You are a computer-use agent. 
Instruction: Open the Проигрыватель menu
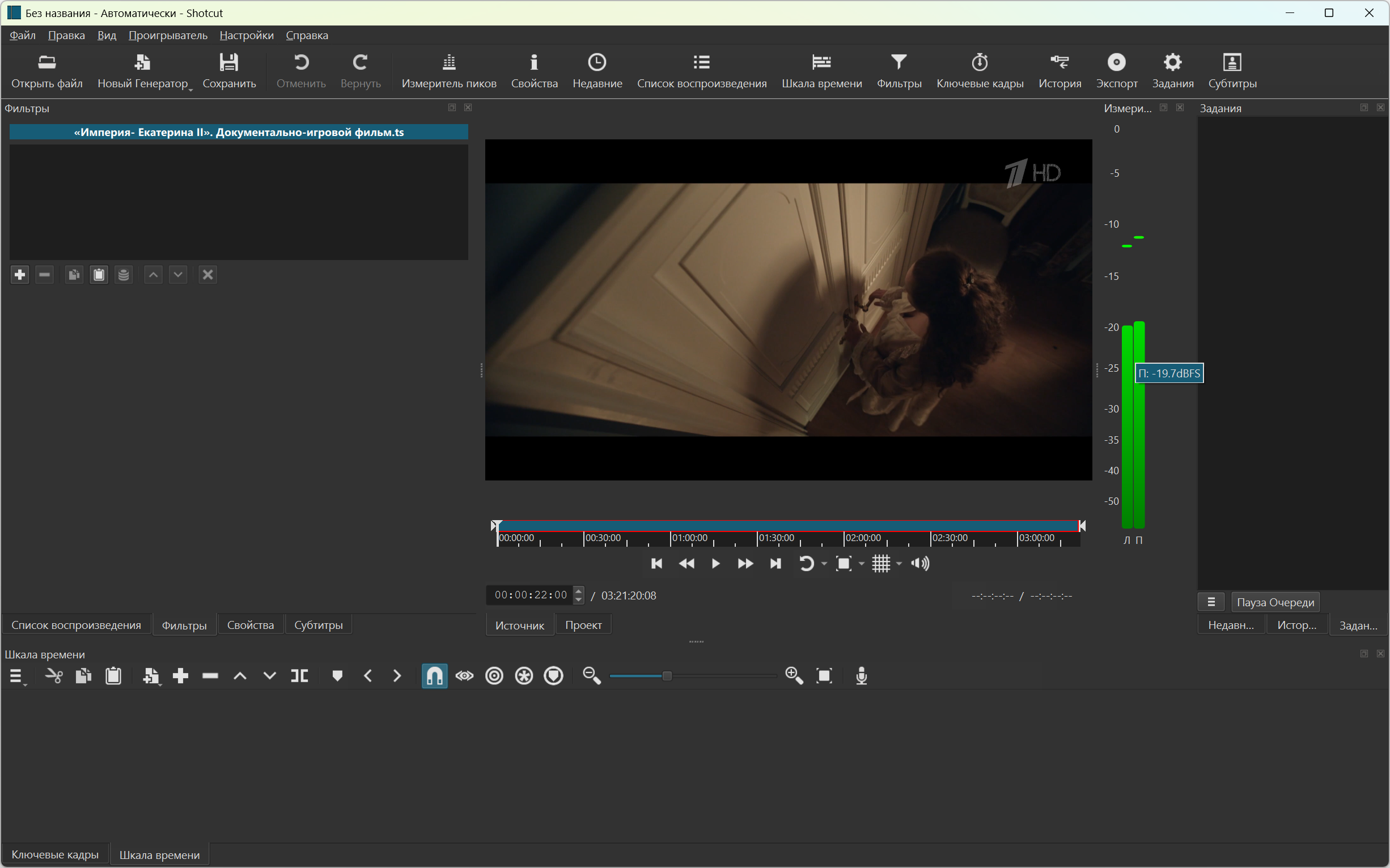[168, 36]
